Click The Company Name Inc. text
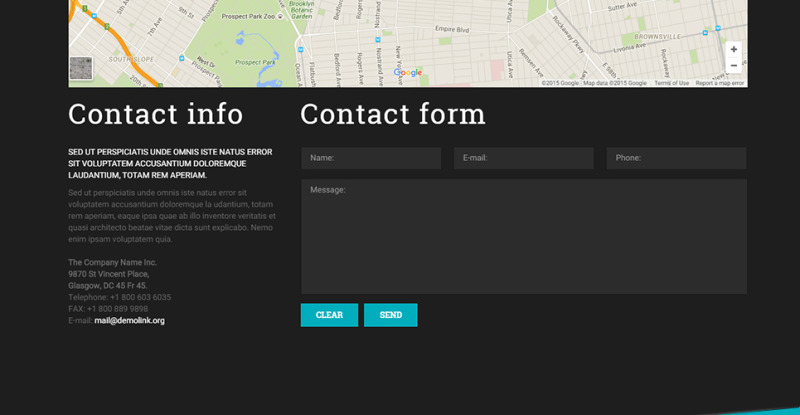The image size is (800, 415). pos(112,262)
